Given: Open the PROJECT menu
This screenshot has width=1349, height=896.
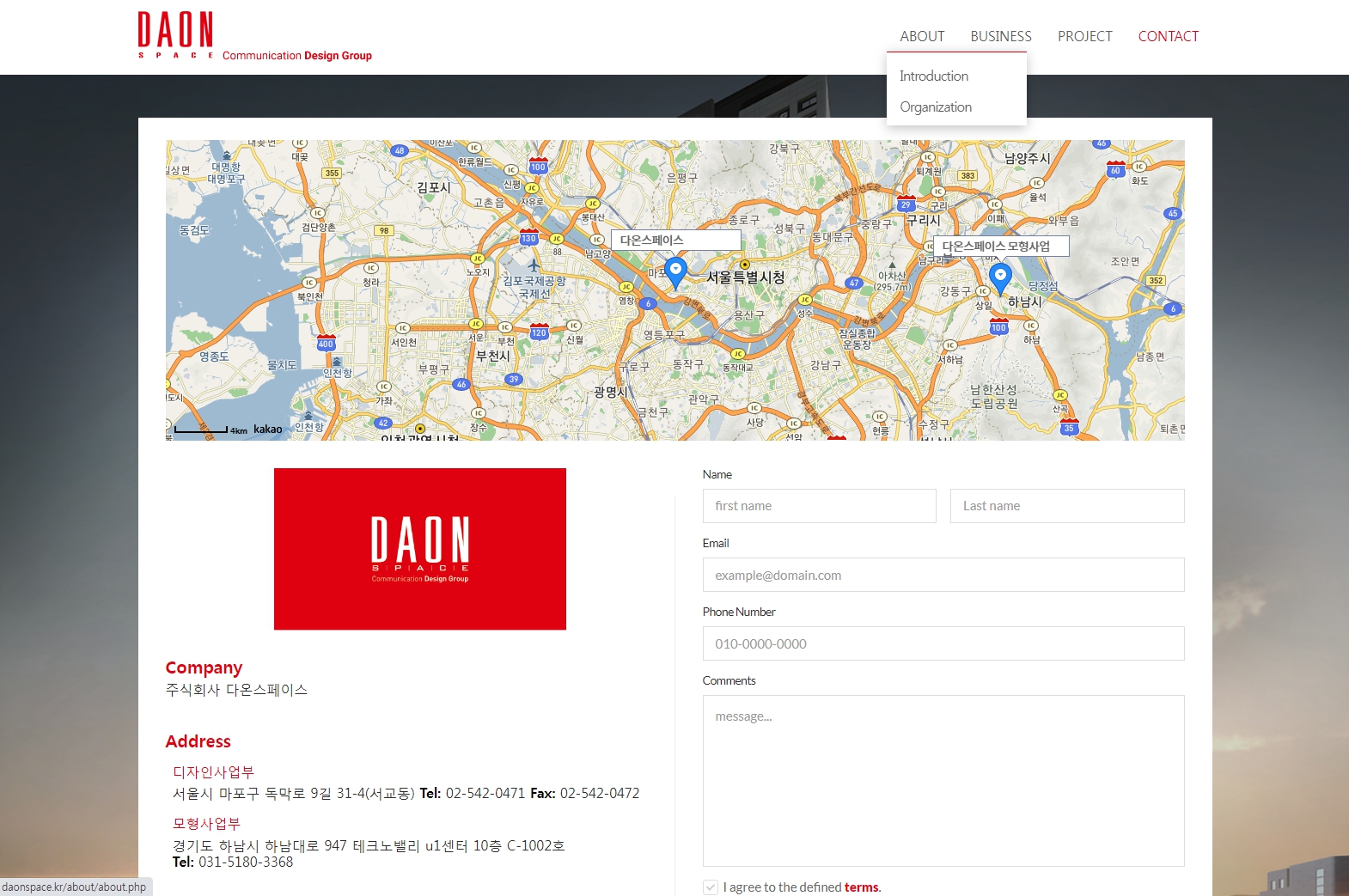Looking at the screenshot, I should [1084, 36].
